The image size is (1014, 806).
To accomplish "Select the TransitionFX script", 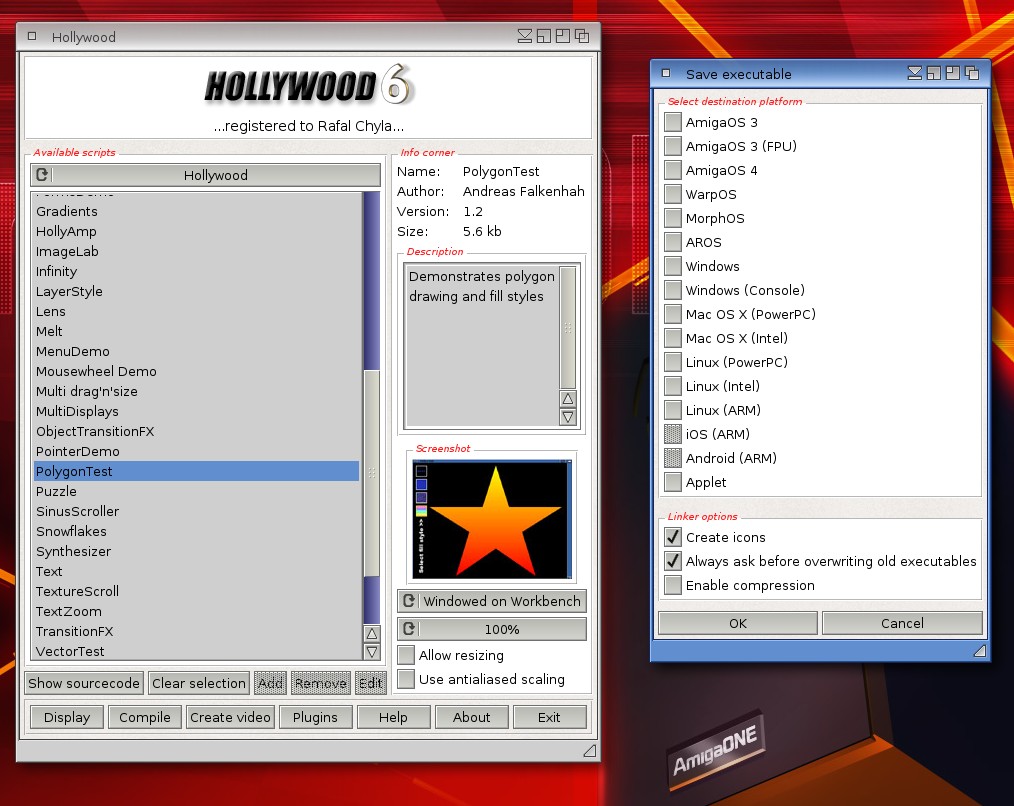I will coord(196,631).
